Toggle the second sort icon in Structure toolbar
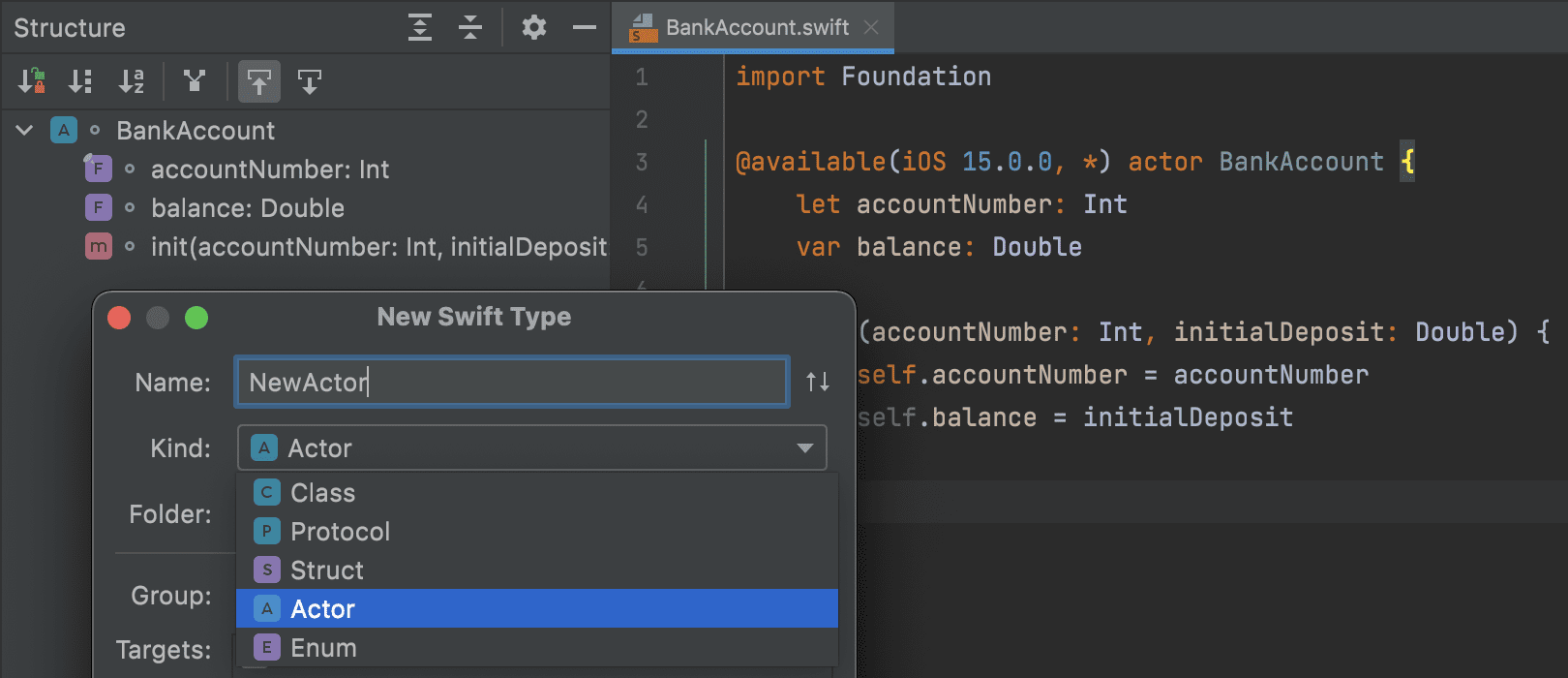Image resolution: width=1568 pixels, height=678 pixels. coord(80,81)
